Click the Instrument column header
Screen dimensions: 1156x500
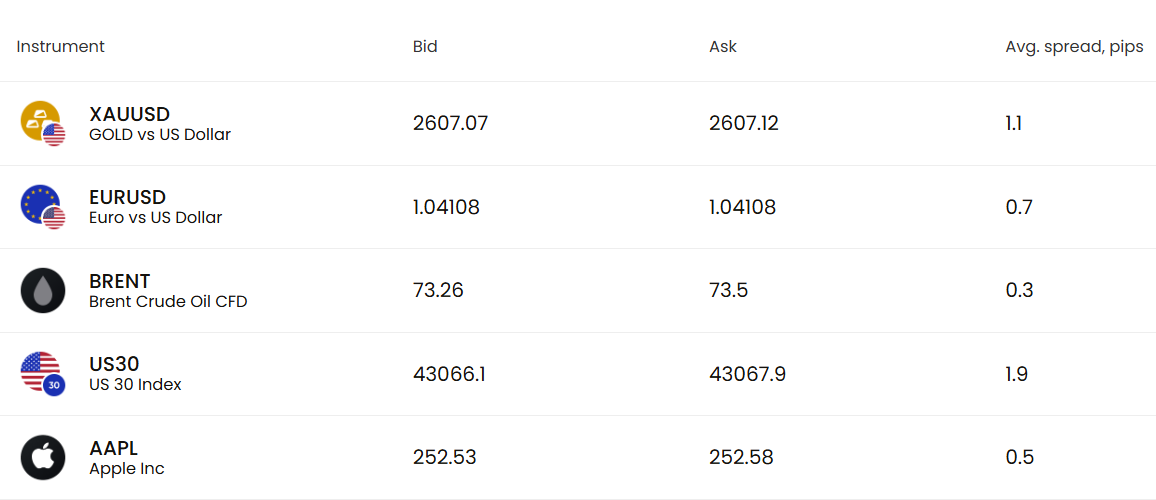point(60,46)
